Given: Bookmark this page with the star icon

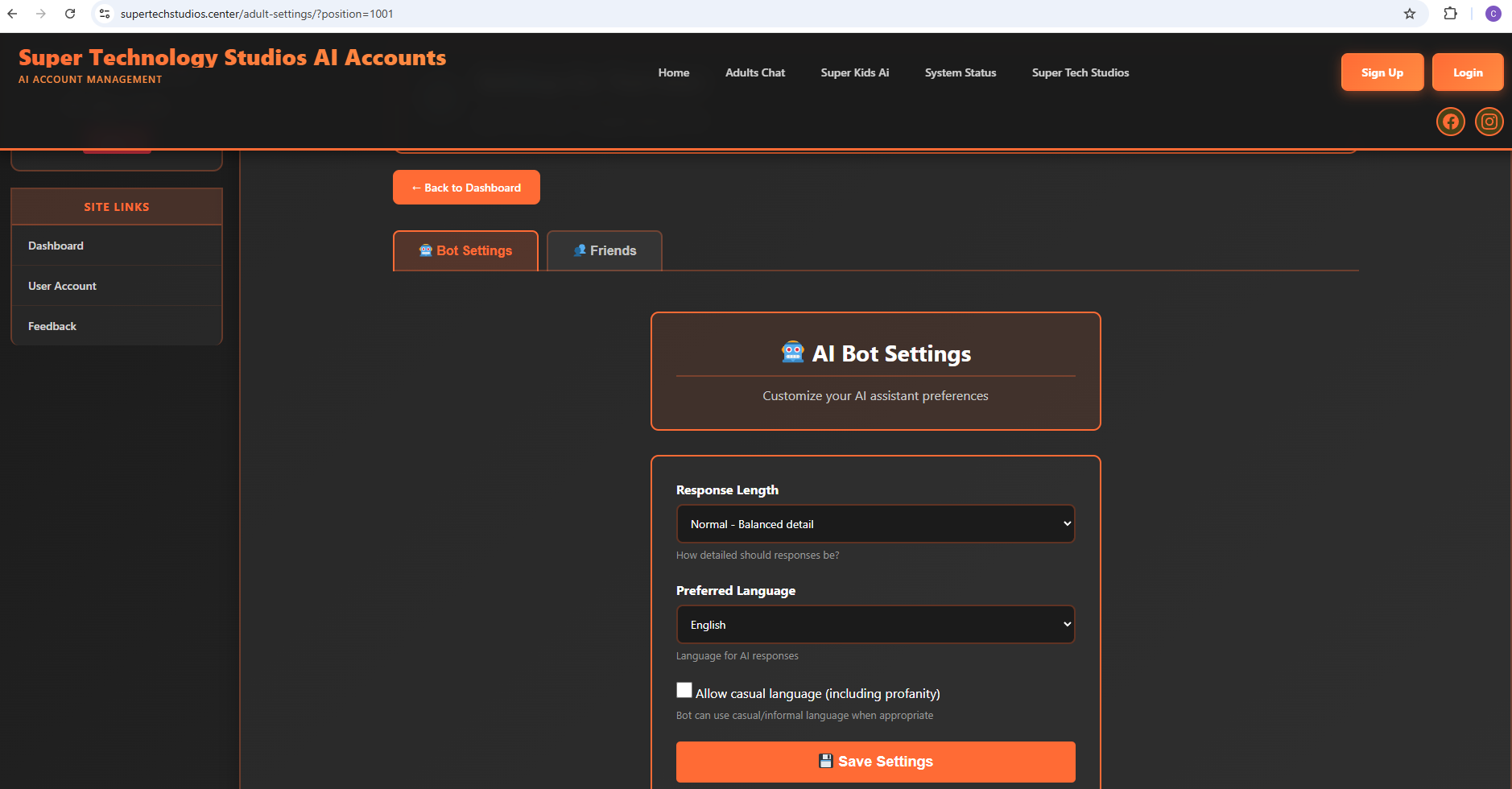Looking at the screenshot, I should click(x=1409, y=14).
